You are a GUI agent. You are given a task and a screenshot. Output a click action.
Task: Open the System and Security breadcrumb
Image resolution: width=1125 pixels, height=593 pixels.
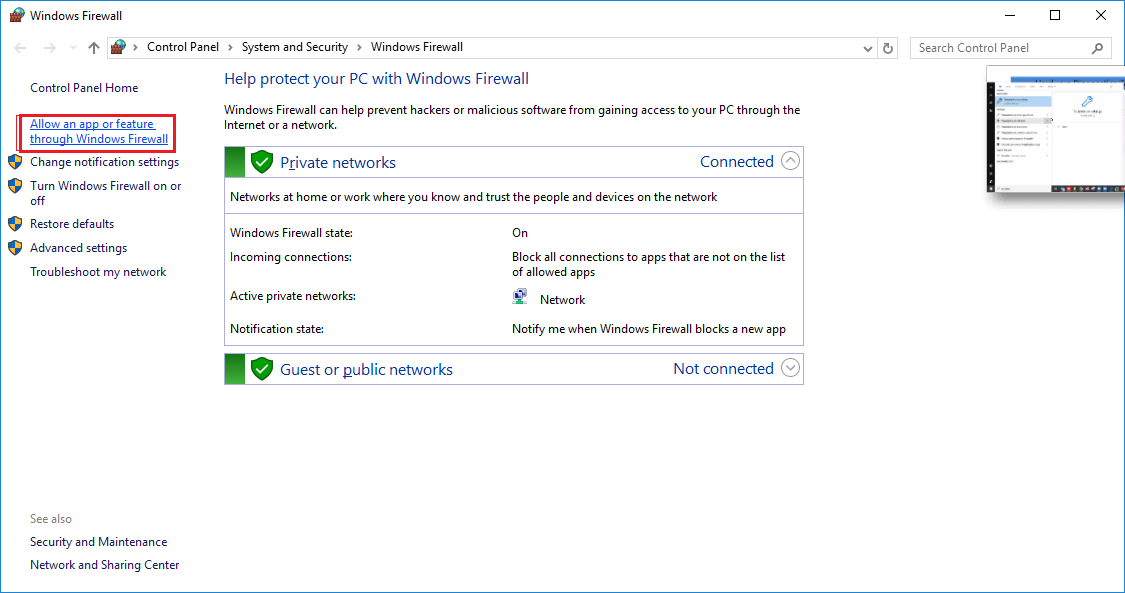(295, 47)
